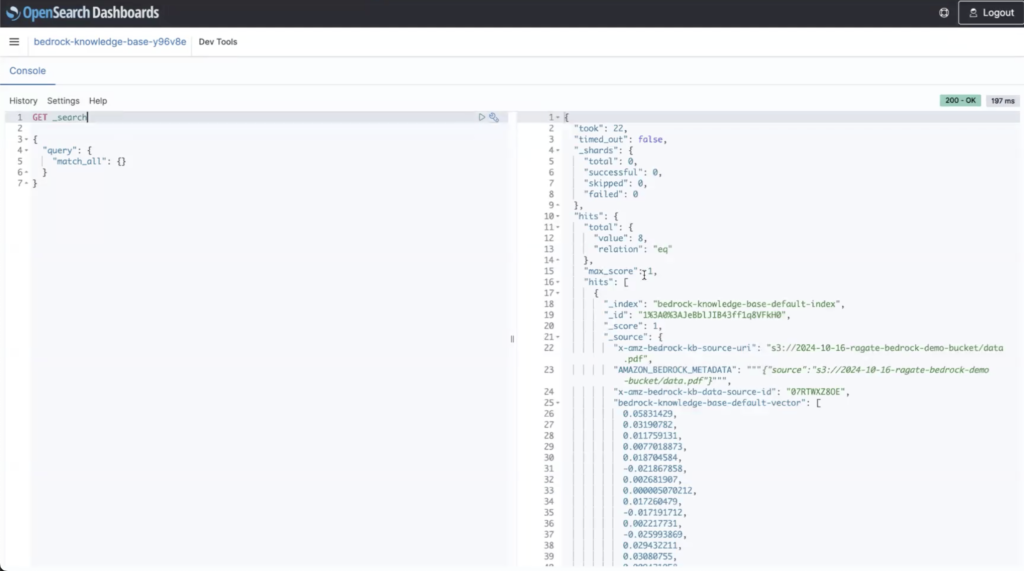Collapse the "total" block at line 11
This screenshot has height=571, width=1024.
click(x=558, y=227)
